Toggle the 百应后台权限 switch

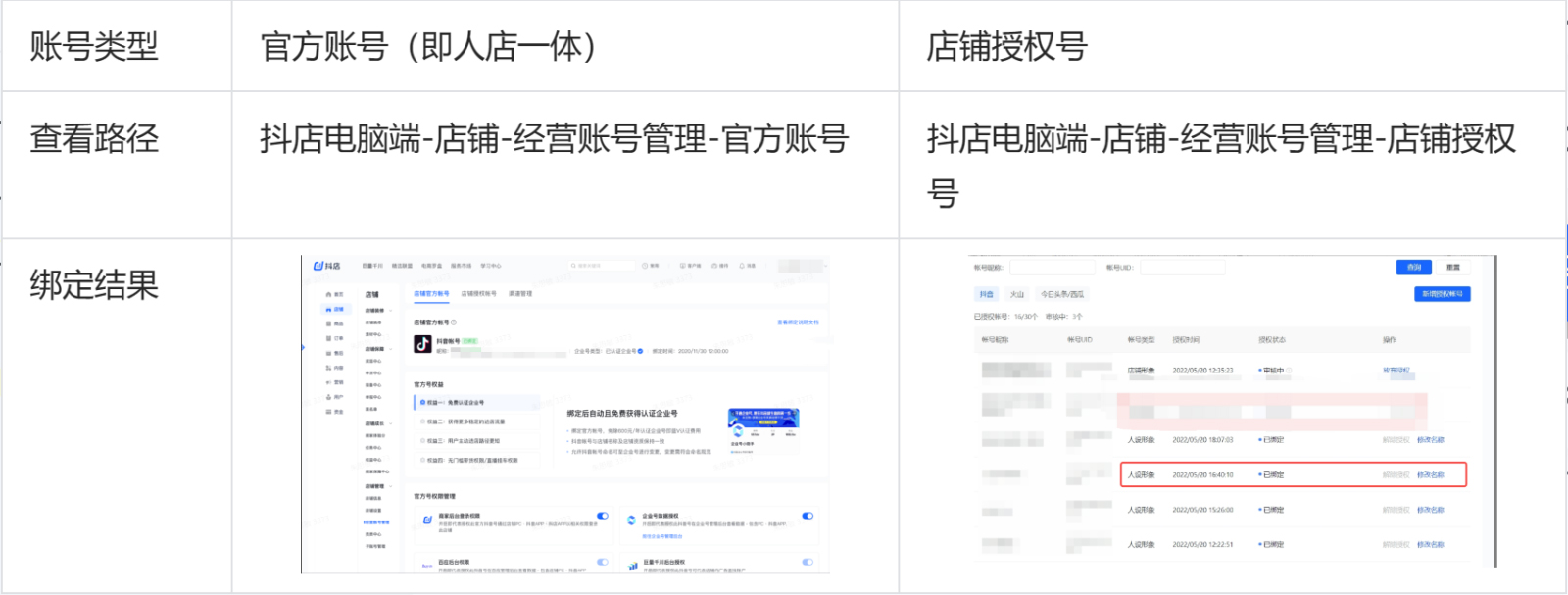click(x=603, y=562)
